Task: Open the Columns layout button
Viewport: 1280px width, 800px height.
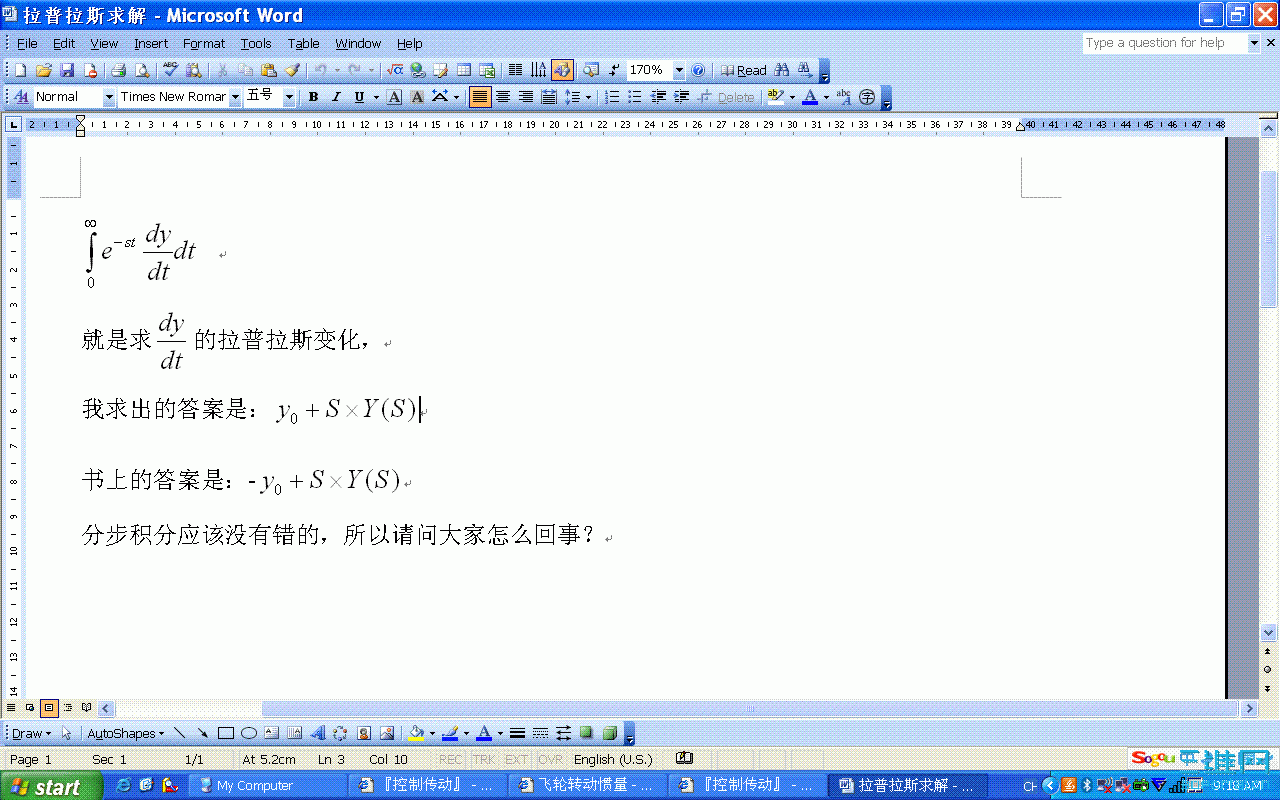Action: (x=516, y=70)
